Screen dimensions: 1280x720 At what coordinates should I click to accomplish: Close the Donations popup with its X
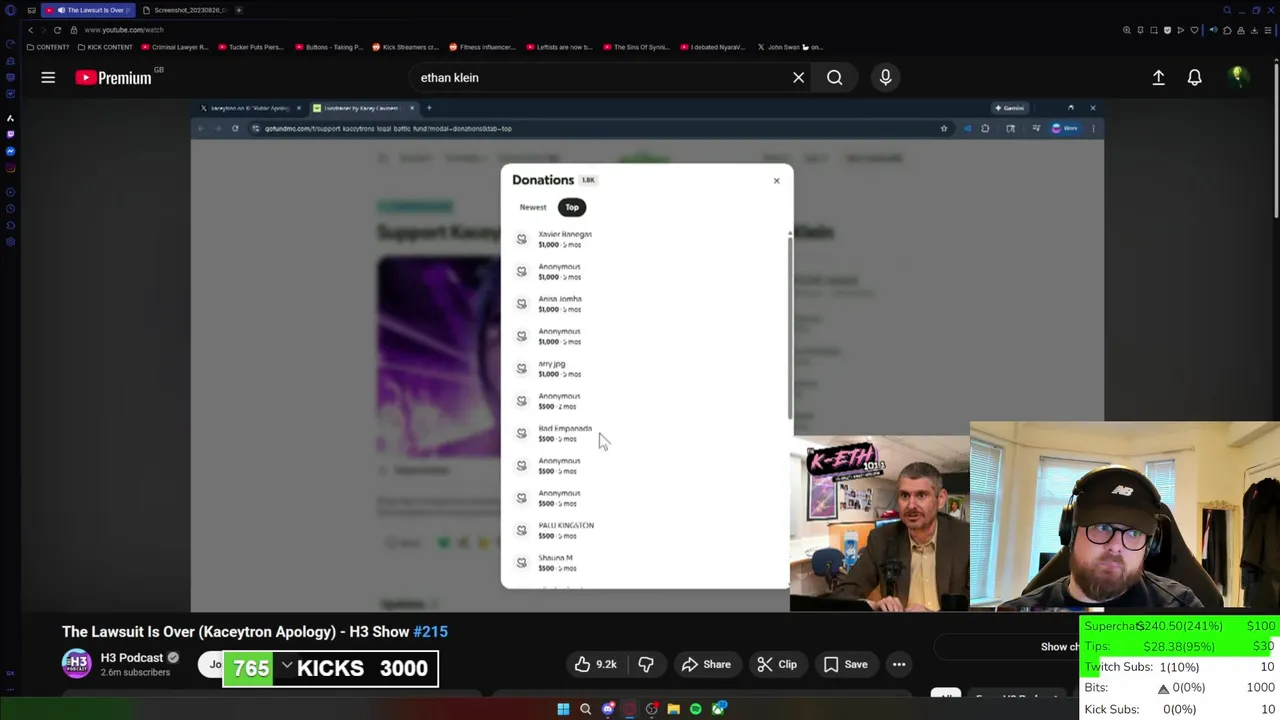pos(776,181)
